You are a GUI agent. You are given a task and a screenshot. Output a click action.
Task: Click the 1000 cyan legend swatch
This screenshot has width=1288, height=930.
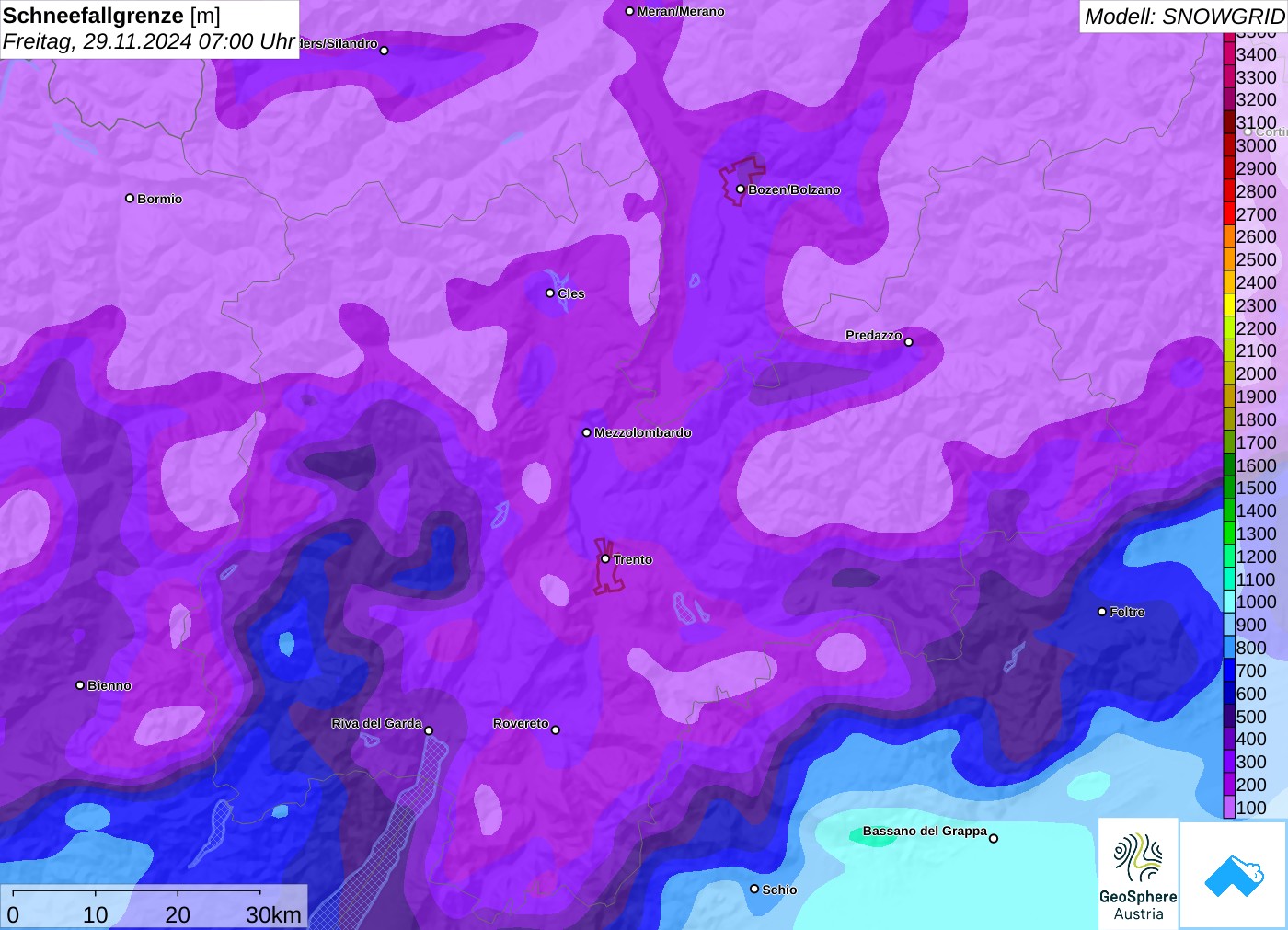click(x=1229, y=602)
